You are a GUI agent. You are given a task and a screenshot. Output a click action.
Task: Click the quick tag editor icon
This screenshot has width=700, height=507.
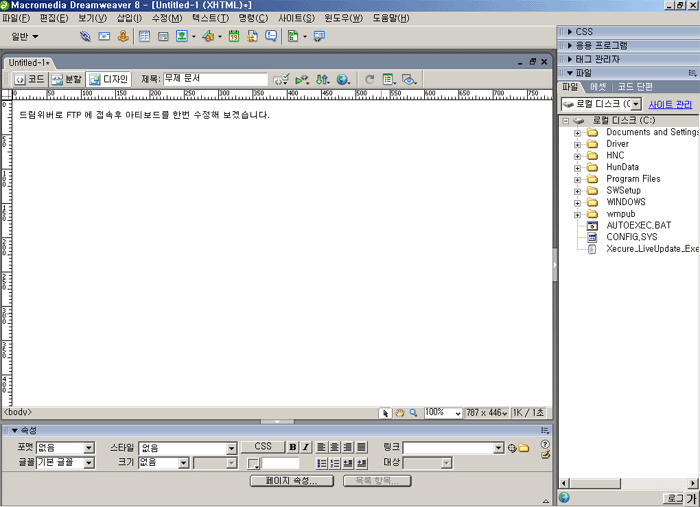545,455
